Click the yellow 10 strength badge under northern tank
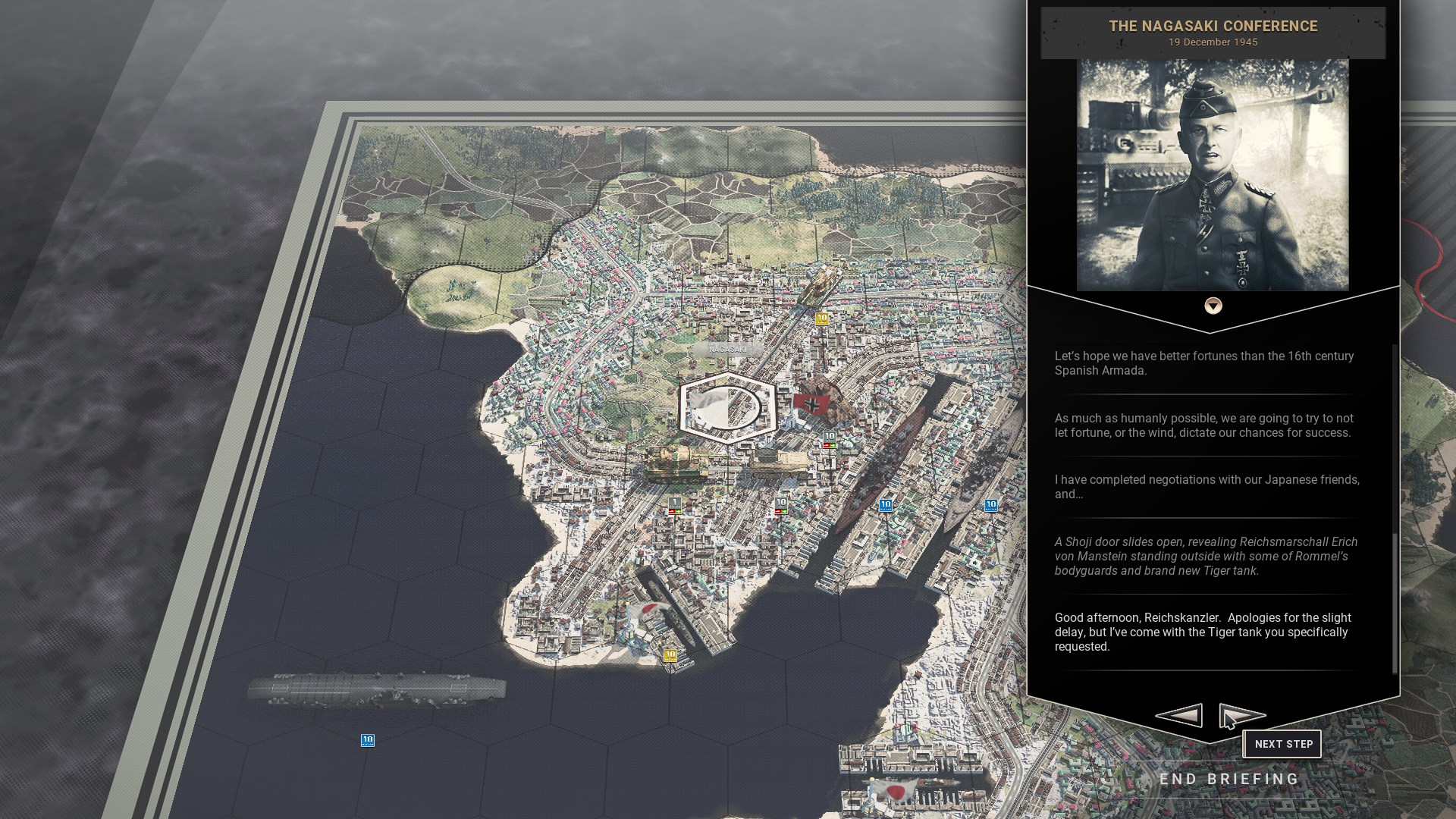 [x=822, y=319]
